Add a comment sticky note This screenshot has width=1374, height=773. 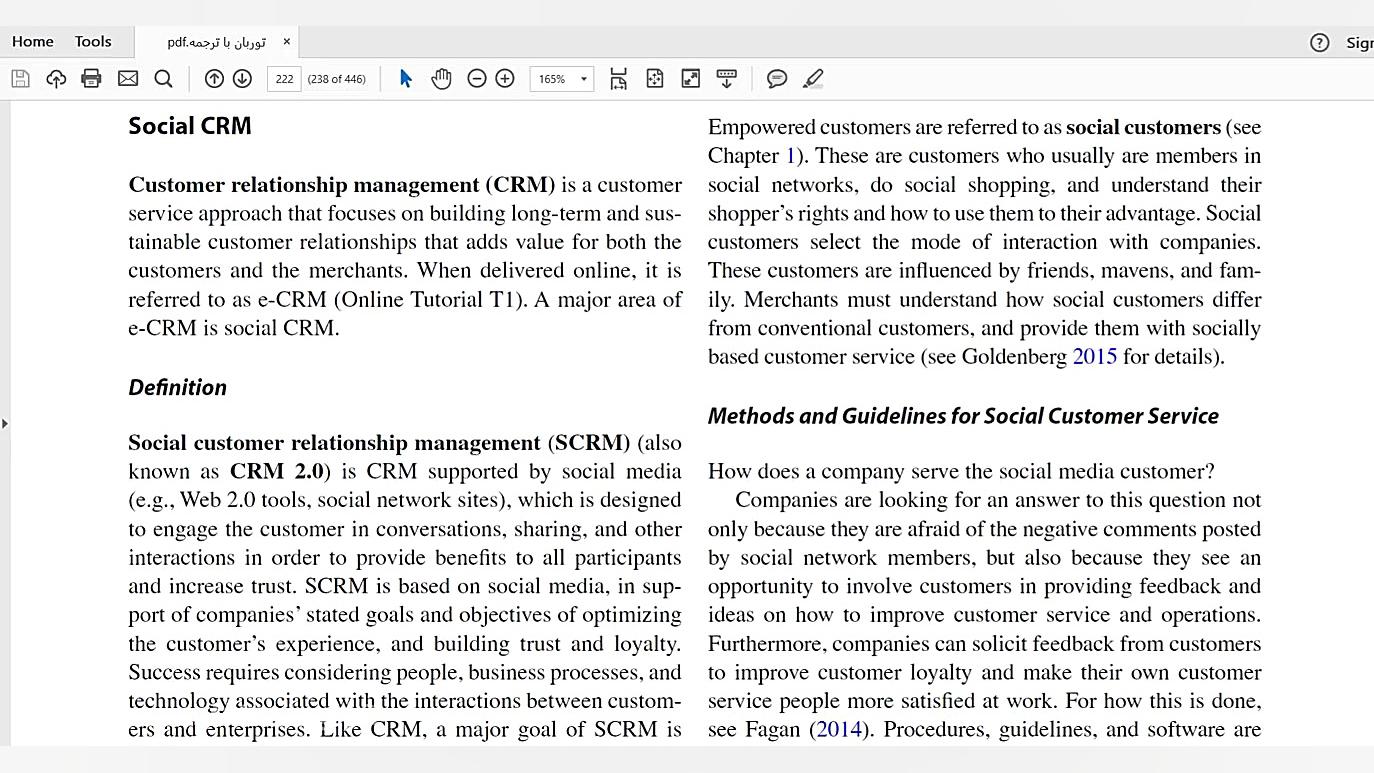(777, 78)
